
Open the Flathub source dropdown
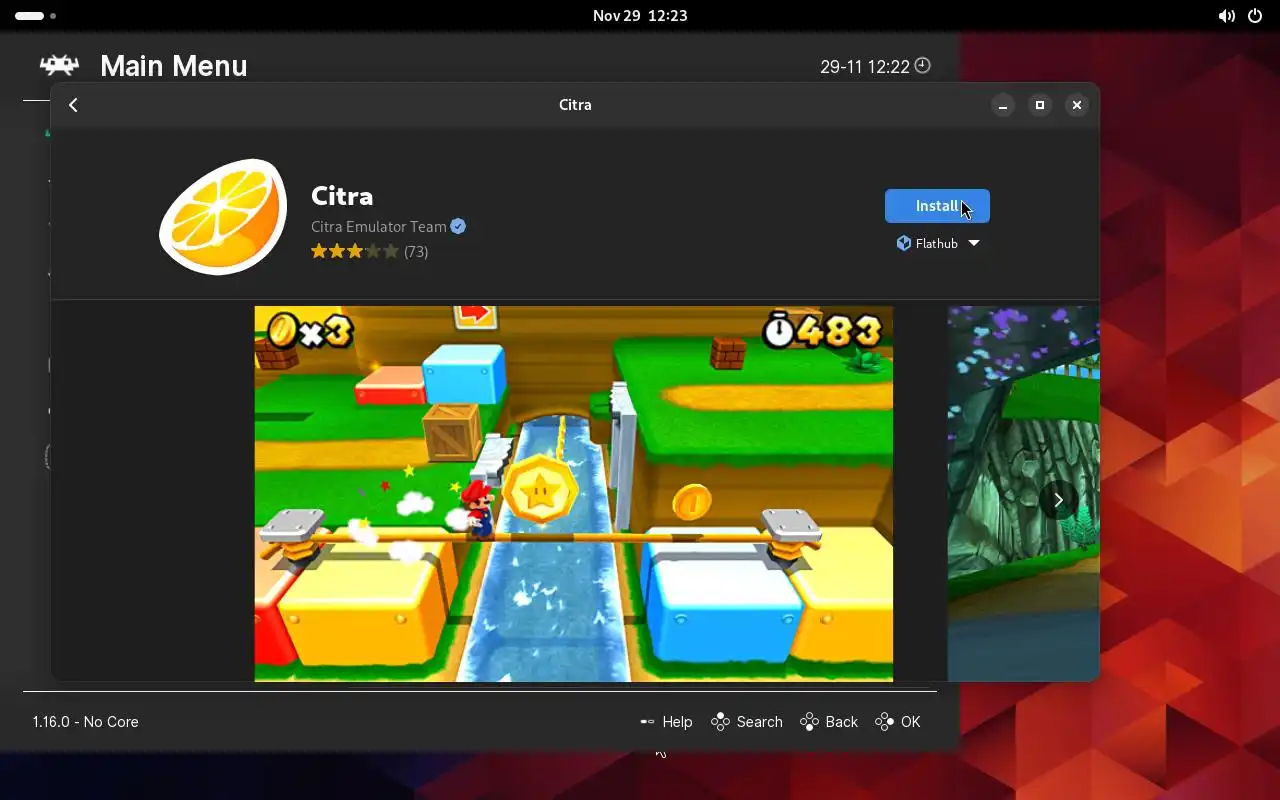point(938,243)
